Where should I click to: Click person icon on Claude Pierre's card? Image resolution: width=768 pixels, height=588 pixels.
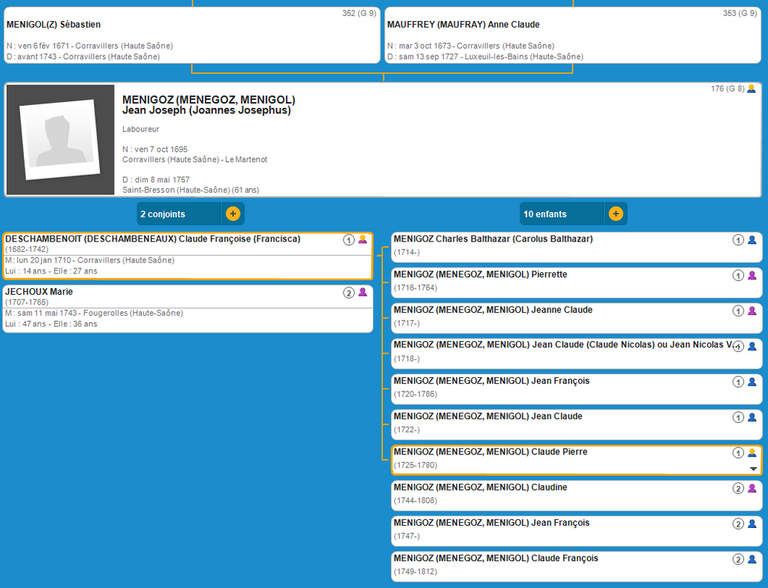[x=752, y=453]
